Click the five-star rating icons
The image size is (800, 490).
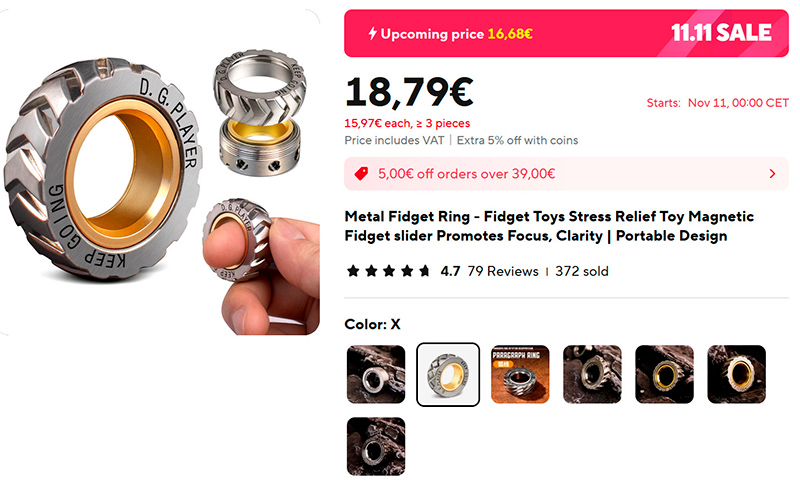click(x=388, y=271)
